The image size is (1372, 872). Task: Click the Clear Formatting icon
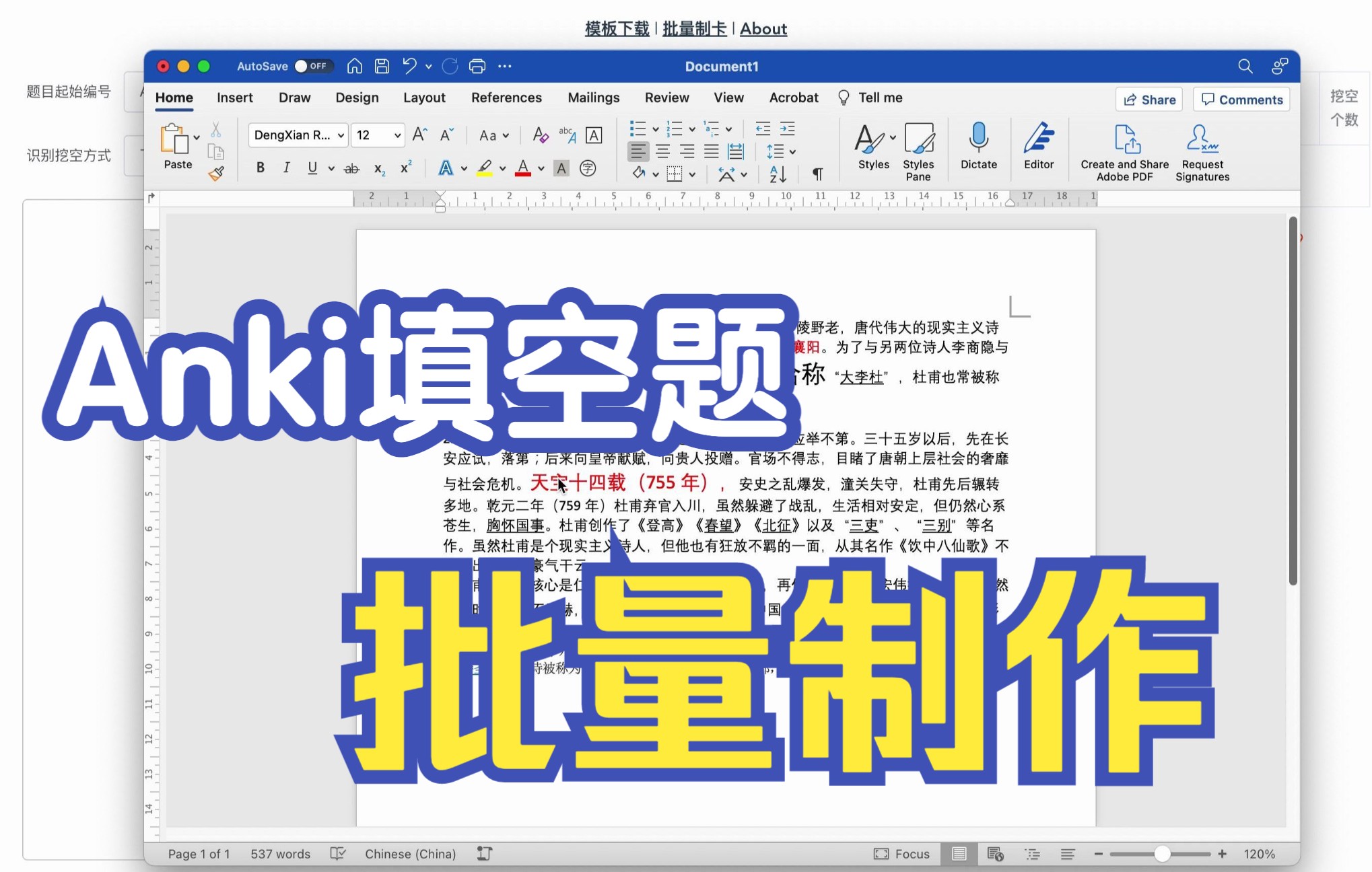[x=540, y=135]
